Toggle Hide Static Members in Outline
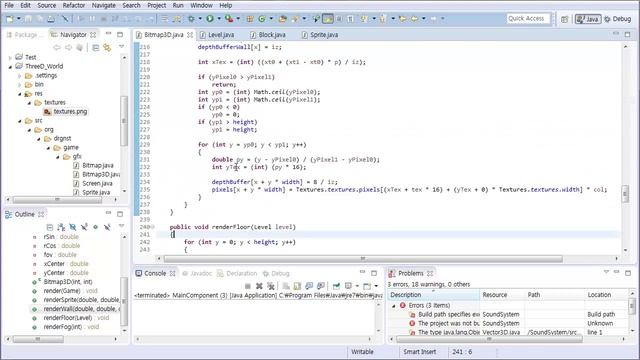Viewport: 640px width, 360px height. pos(84,227)
